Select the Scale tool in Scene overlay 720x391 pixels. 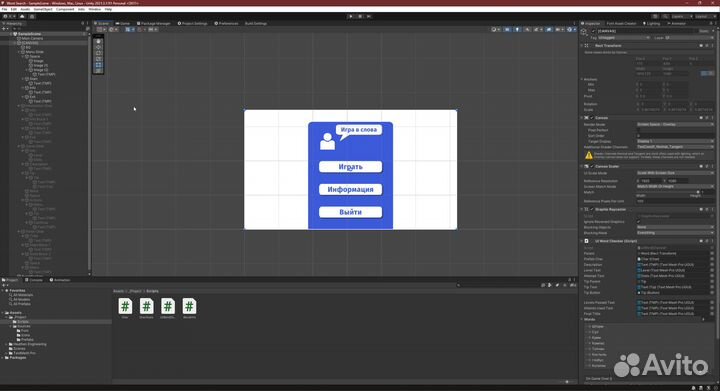(98, 59)
